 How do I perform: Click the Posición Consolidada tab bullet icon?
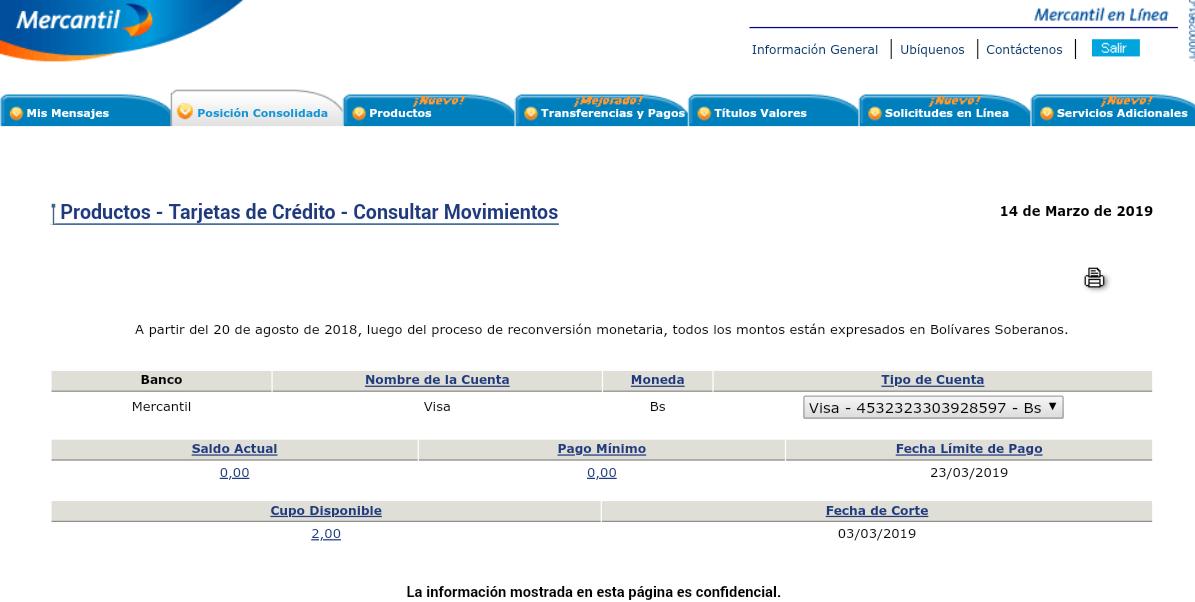click(x=185, y=112)
